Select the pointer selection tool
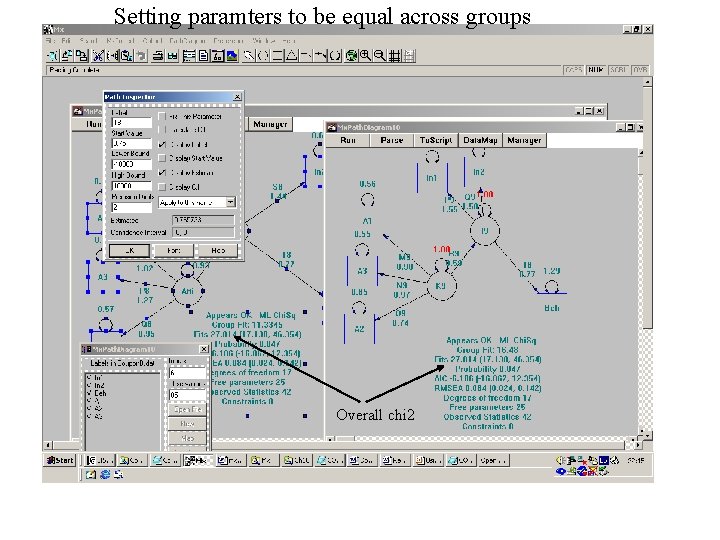Viewport: 720px width, 540px height. point(248,56)
